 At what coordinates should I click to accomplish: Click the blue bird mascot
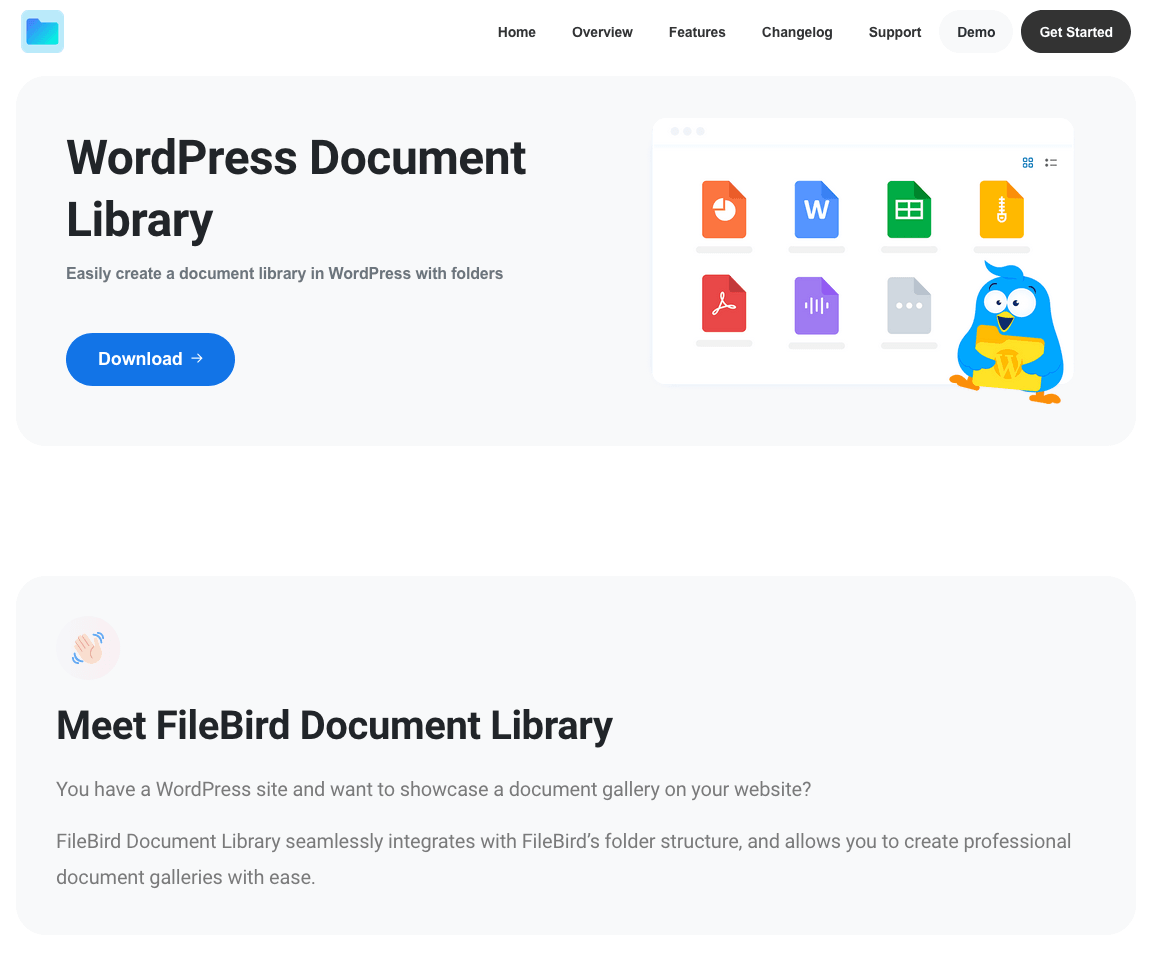(1008, 334)
